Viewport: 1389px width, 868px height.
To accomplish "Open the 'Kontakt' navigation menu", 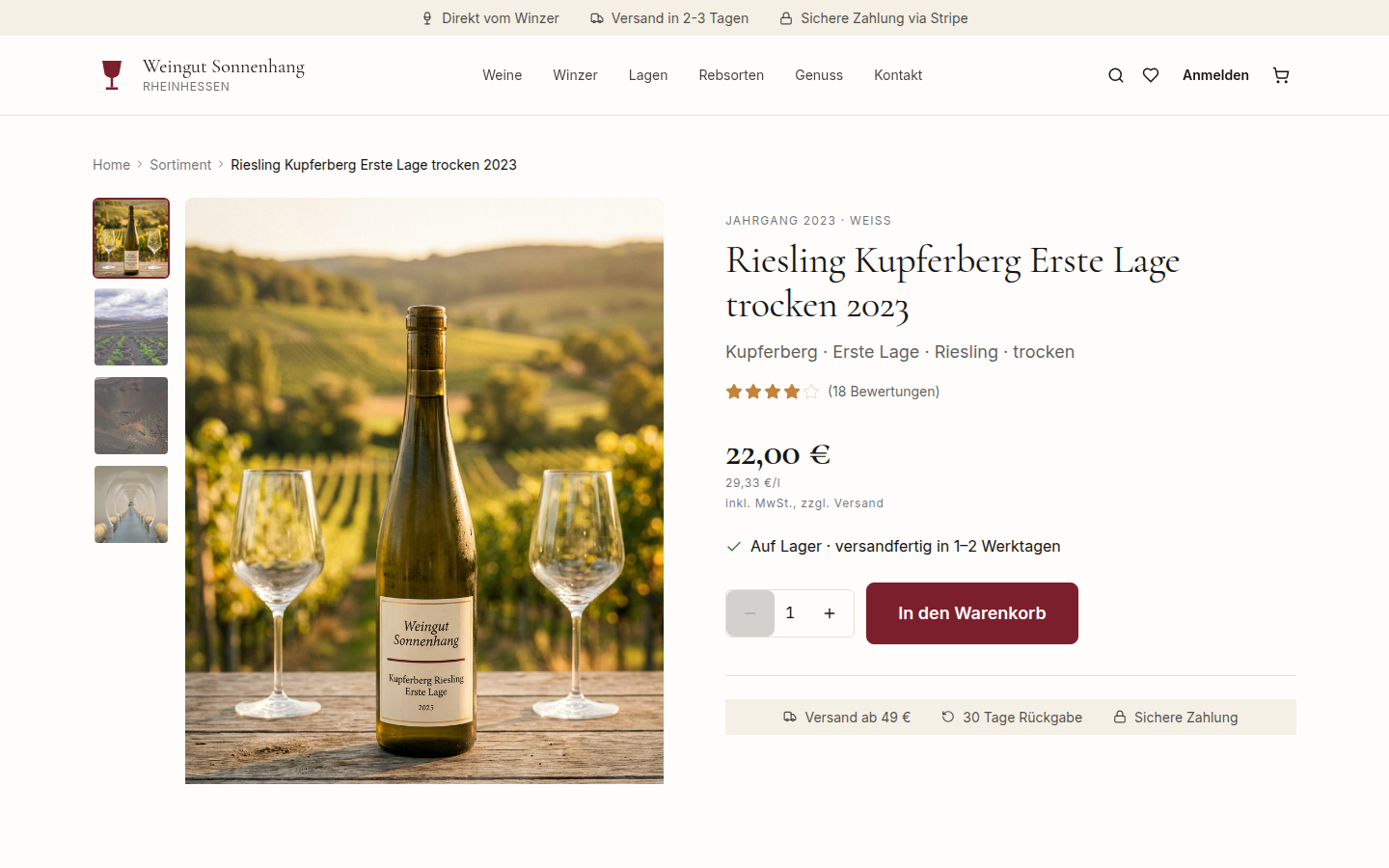I will [x=898, y=74].
